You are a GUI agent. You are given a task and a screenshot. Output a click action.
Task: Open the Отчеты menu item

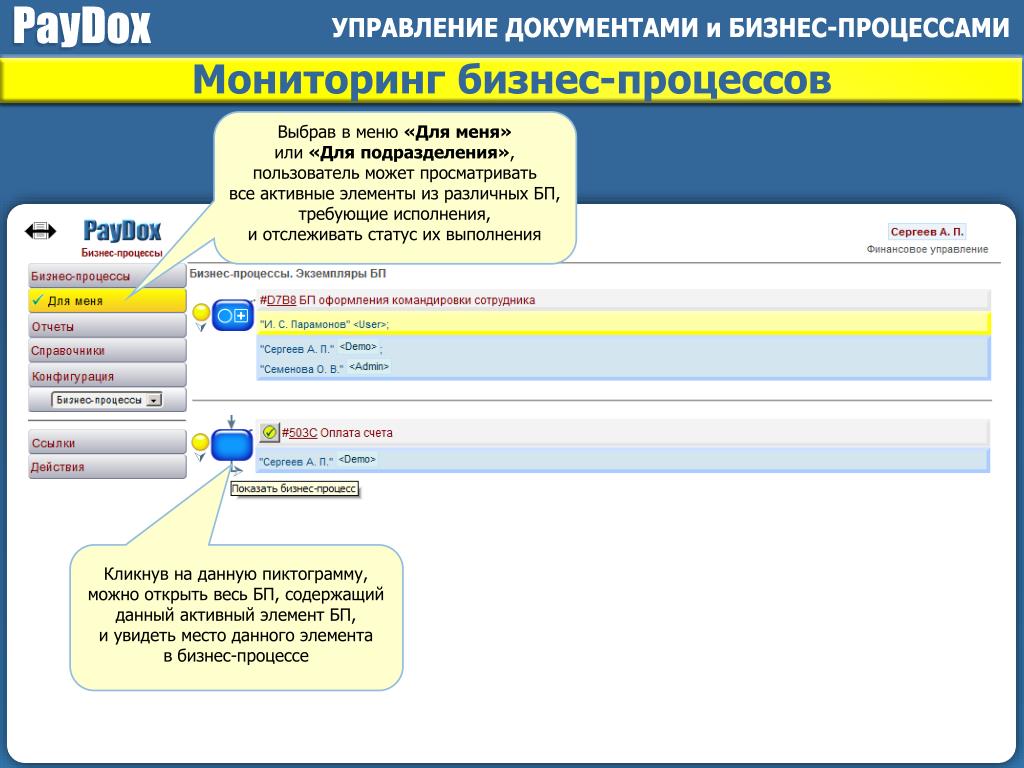[107, 326]
